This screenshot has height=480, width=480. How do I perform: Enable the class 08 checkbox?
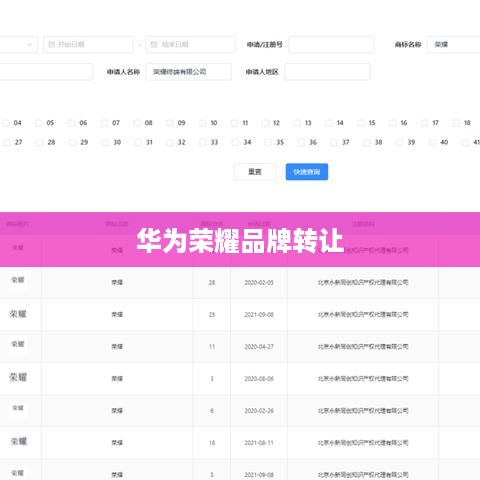coord(137,123)
